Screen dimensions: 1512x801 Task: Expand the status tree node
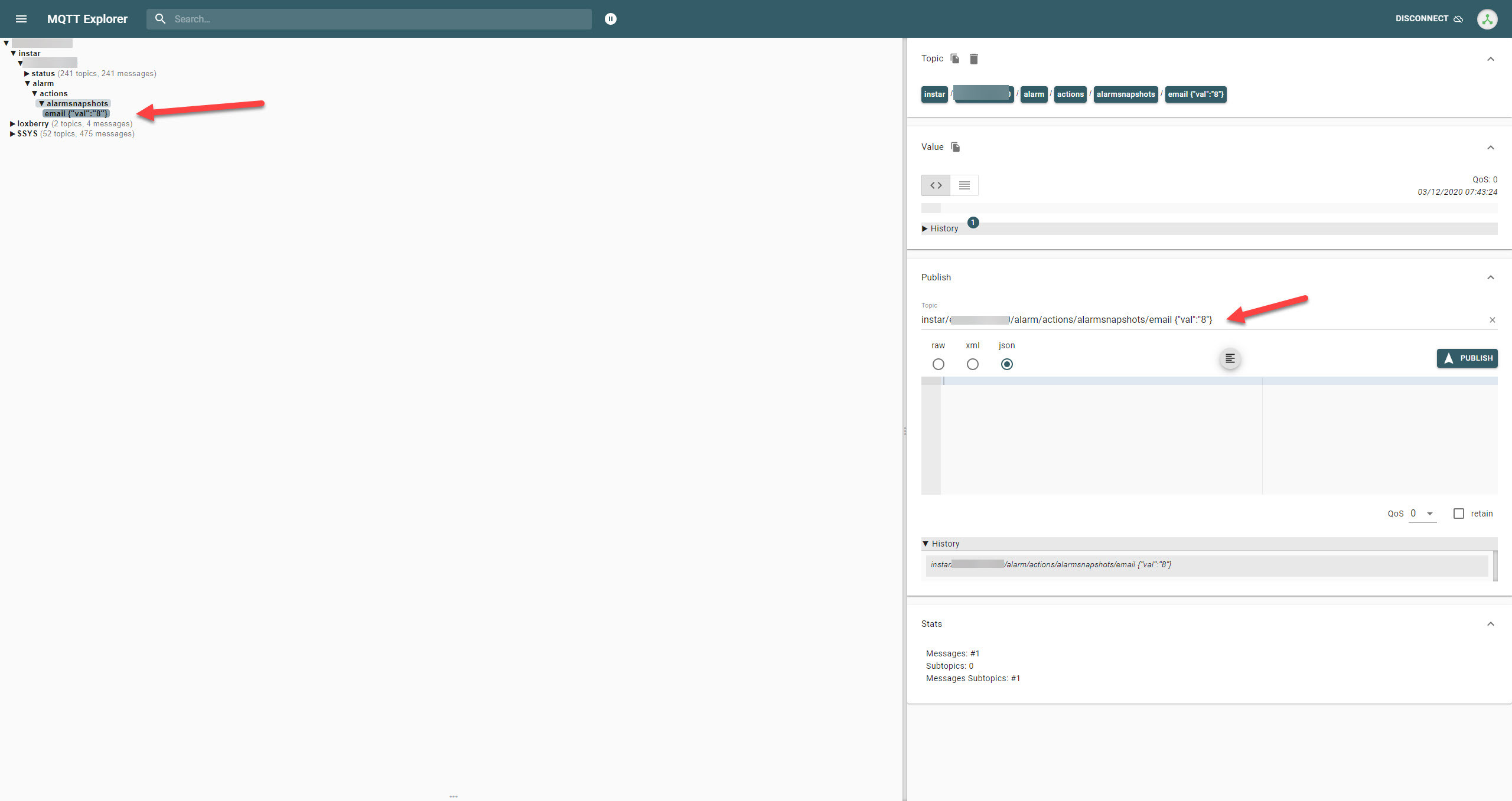click(27, 74)
